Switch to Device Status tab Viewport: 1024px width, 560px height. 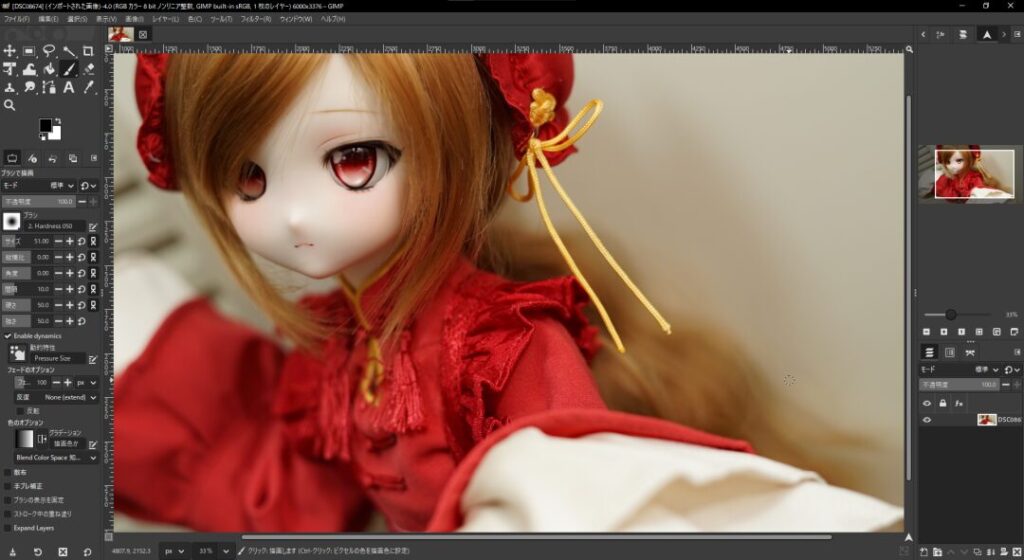tap(32, 158)
